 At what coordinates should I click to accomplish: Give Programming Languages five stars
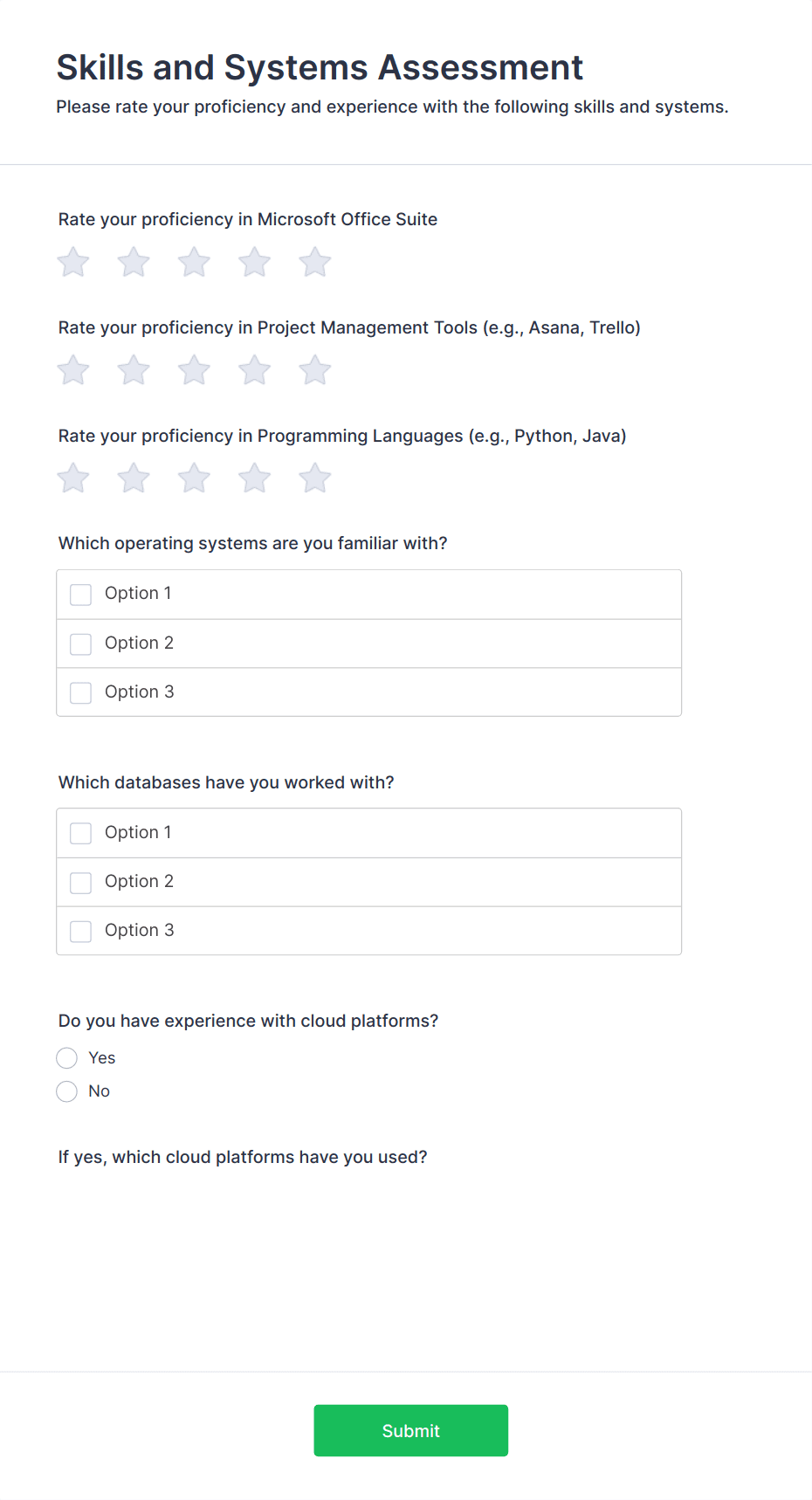point(314,478)
